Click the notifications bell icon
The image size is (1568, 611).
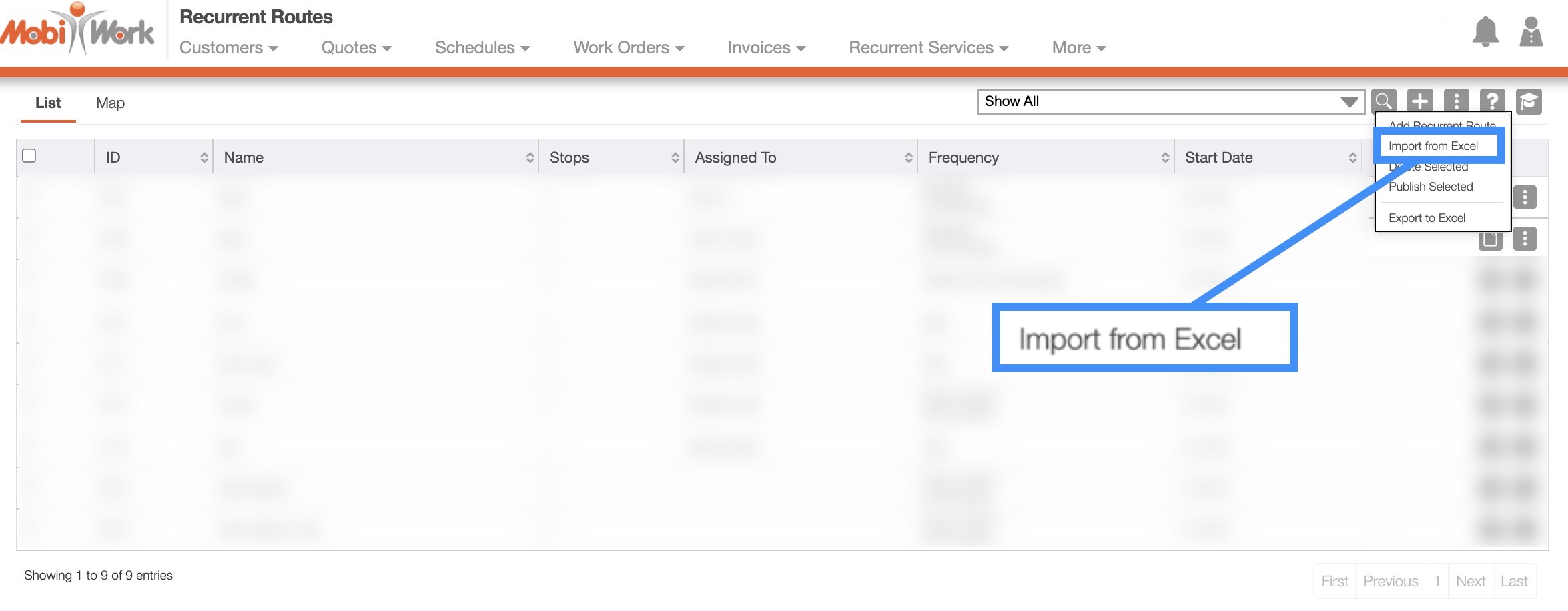1485,31
